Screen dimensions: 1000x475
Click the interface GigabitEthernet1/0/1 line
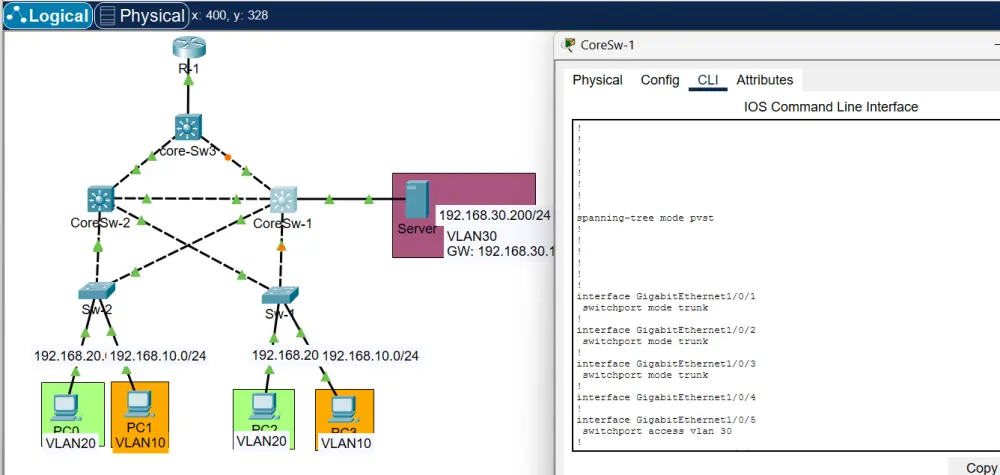(666, 296)
